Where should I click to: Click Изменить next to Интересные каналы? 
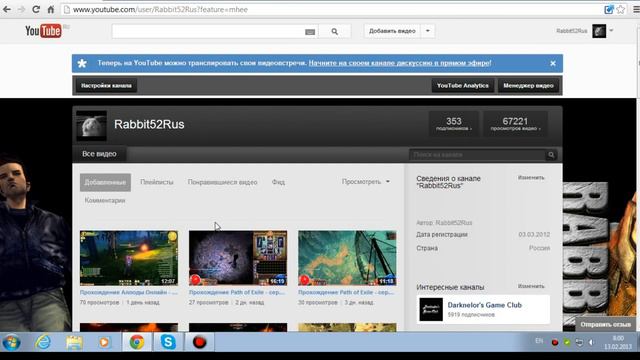pyautogui.click(x=531, y=286)
